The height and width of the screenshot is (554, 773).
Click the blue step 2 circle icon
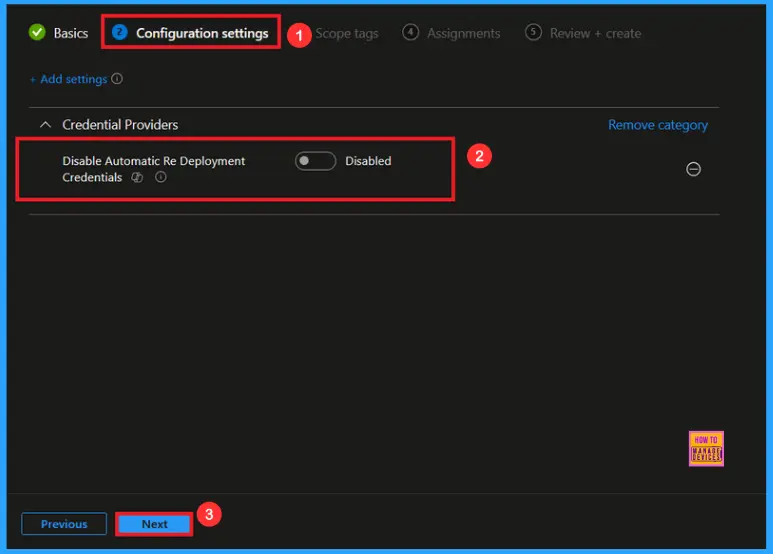point(120,33)
